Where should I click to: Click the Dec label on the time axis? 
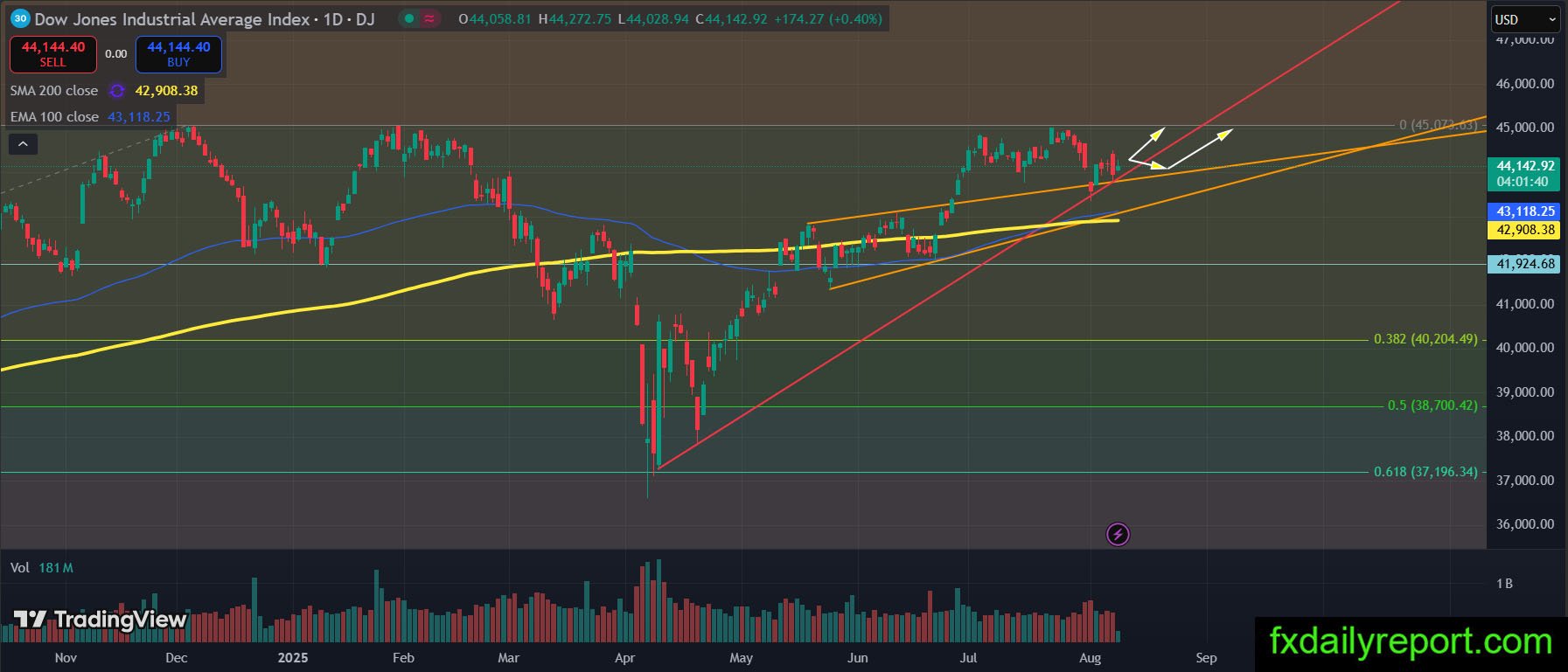pyautogui.click(x=176, y=658)
